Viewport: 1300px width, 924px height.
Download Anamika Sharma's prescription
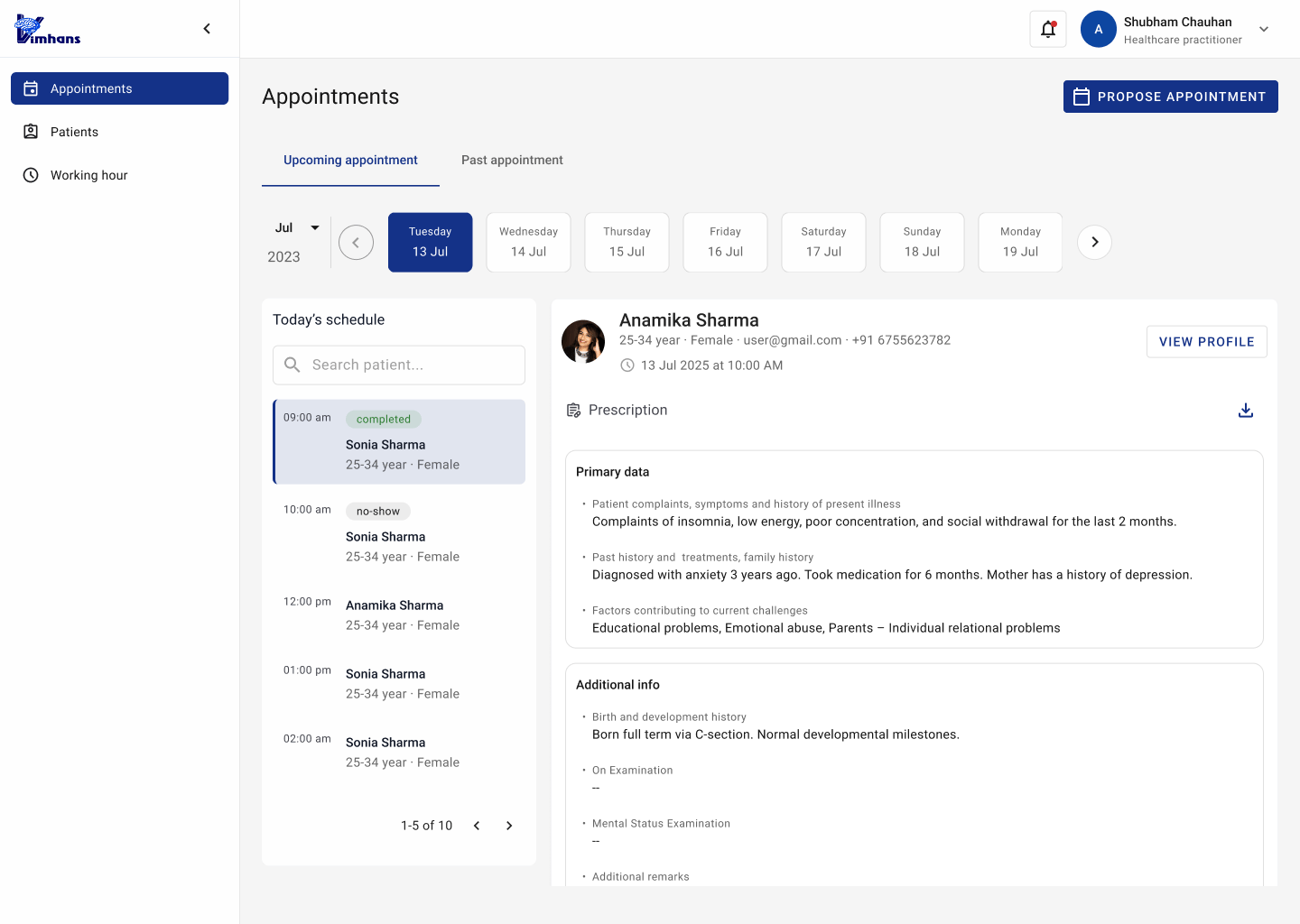(1246, 410)
